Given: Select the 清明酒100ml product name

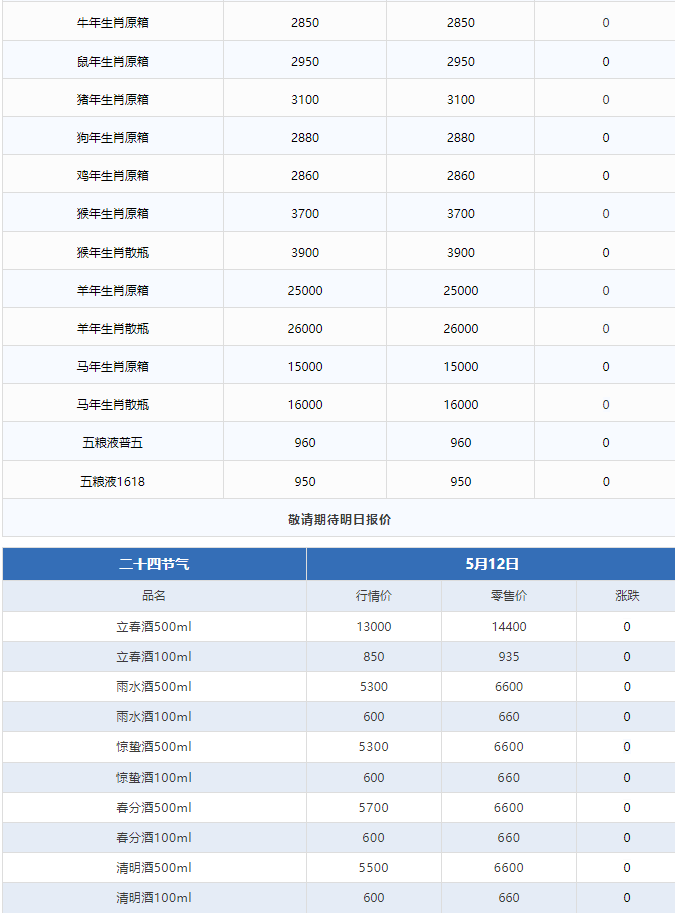Looking at the screenshot, I should pos(154,897).
